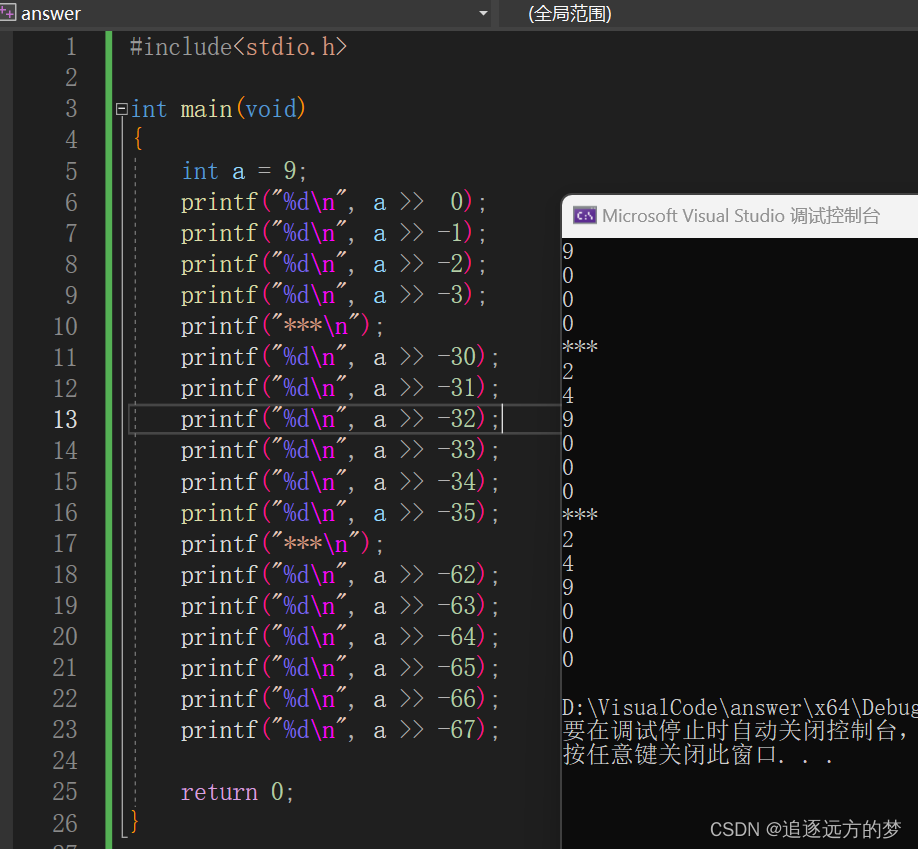Click the closing brace on line 26
The image size is (918, 849).
pos(135,821)
